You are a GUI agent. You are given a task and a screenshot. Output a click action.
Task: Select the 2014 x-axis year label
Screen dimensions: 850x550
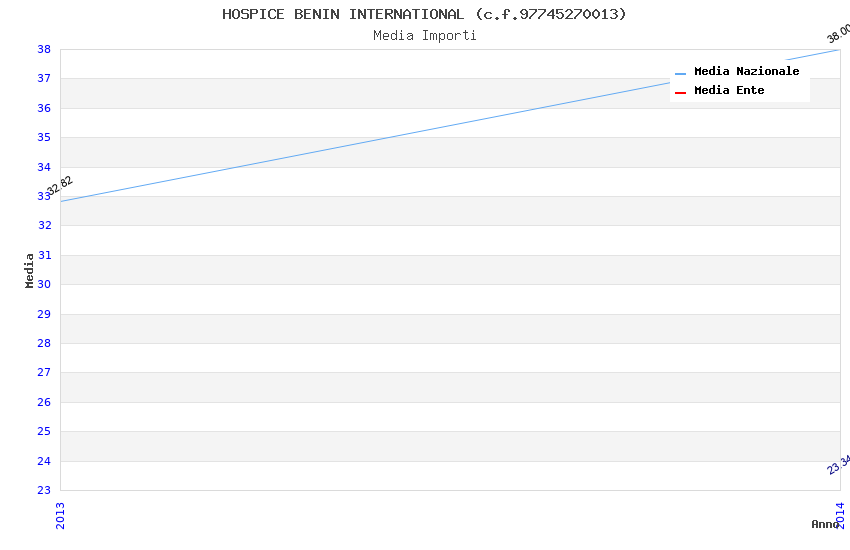tap(840, 515)
